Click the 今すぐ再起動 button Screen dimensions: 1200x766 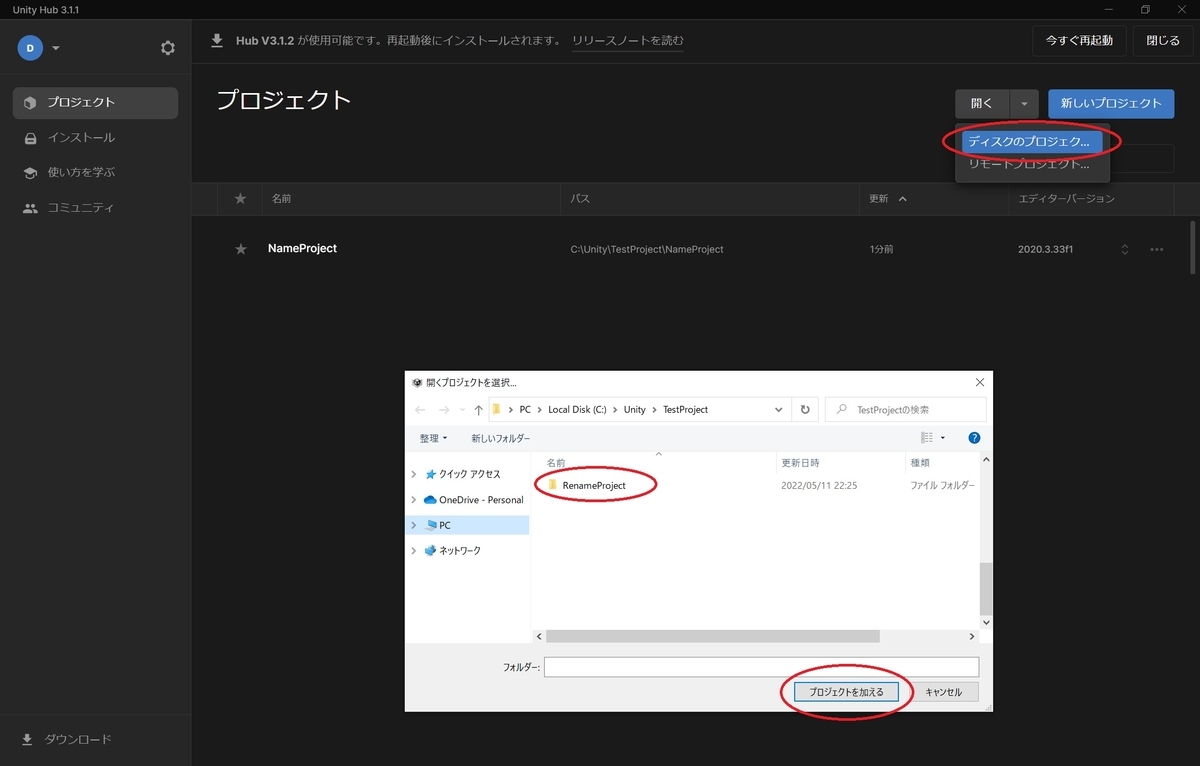[1079, 41]
